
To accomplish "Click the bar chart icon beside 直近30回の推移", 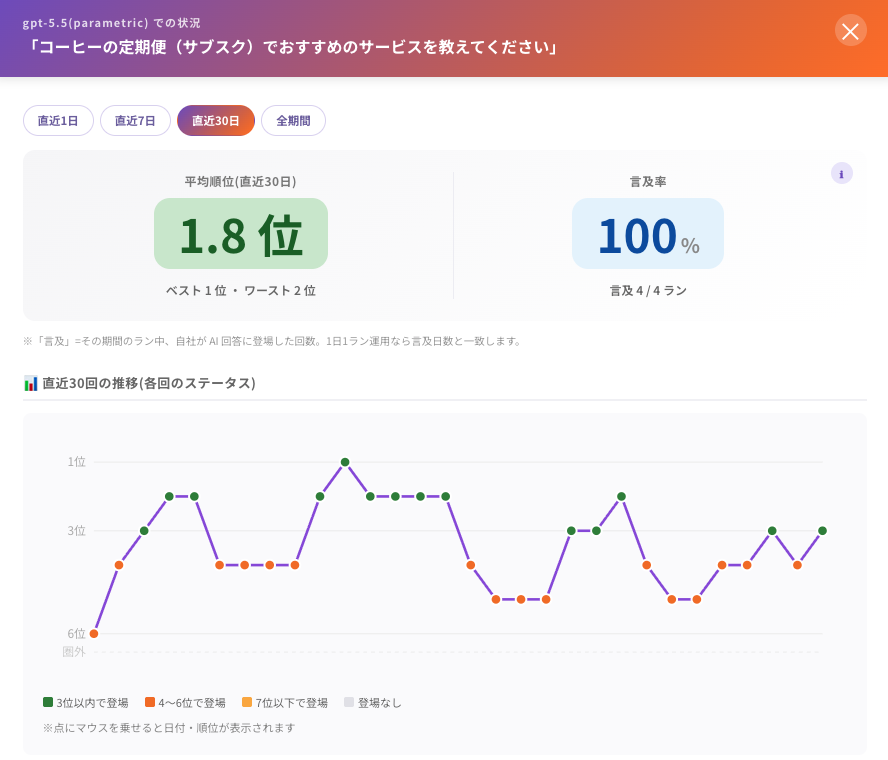I will 31,383.
